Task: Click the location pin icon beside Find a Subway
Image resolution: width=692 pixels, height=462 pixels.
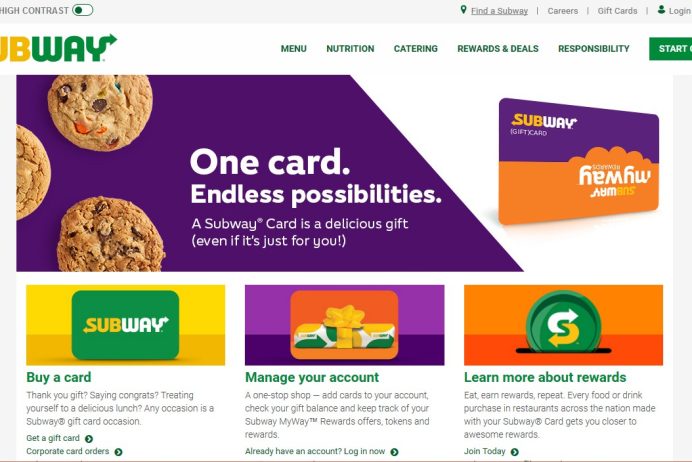Action: (463, 10)
